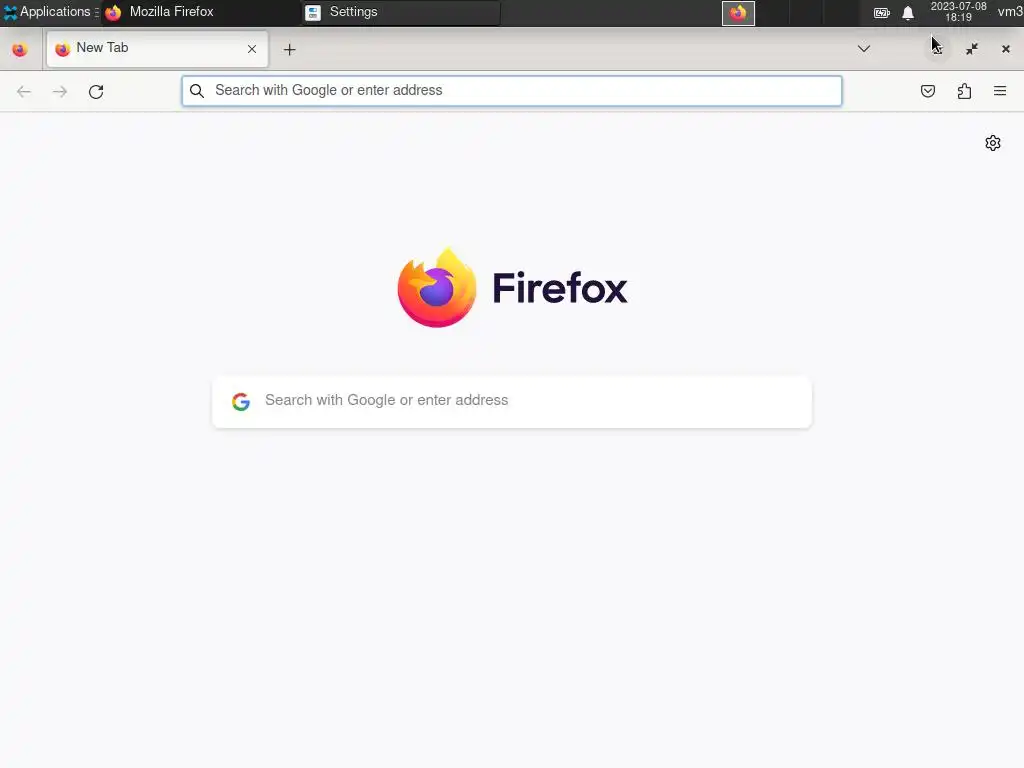Open the Firefox hamburger application menu
Image resolution: width=1024 pixels, height=768 pixels.
click(1000, 91)
